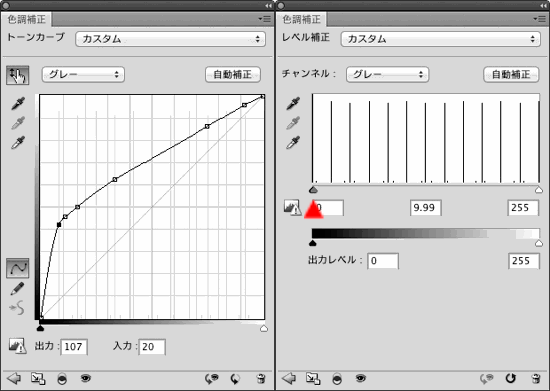The width and height of the screenshot is (550, 391).
Task: Delete the Curves adjustment layer
Action: coord(261,379)
